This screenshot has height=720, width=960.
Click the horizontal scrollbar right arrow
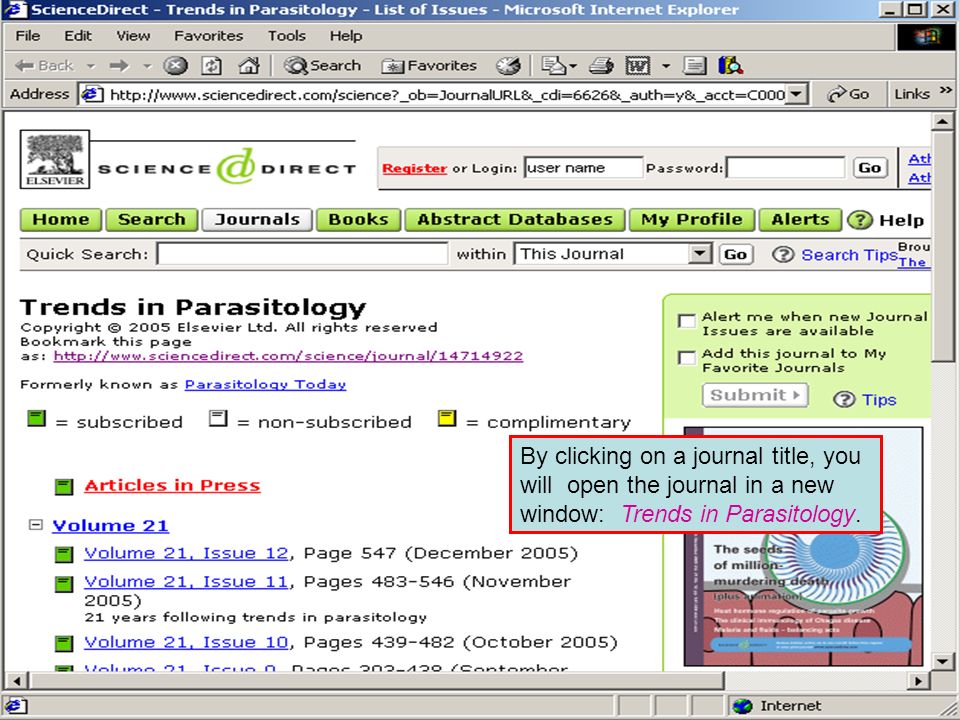click(917, 680)
